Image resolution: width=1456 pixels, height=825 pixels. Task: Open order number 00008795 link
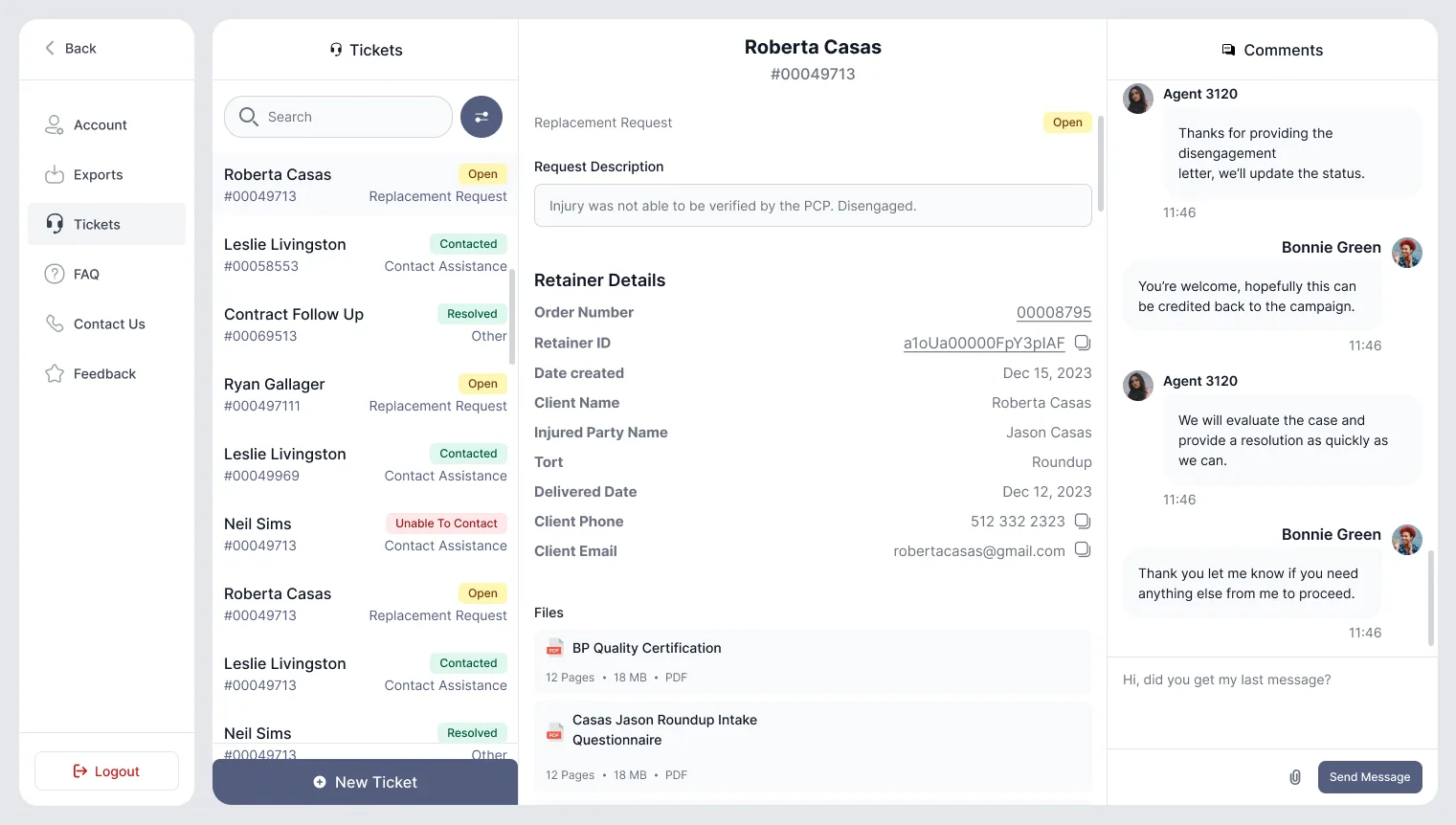click(x=1054, y=313)
